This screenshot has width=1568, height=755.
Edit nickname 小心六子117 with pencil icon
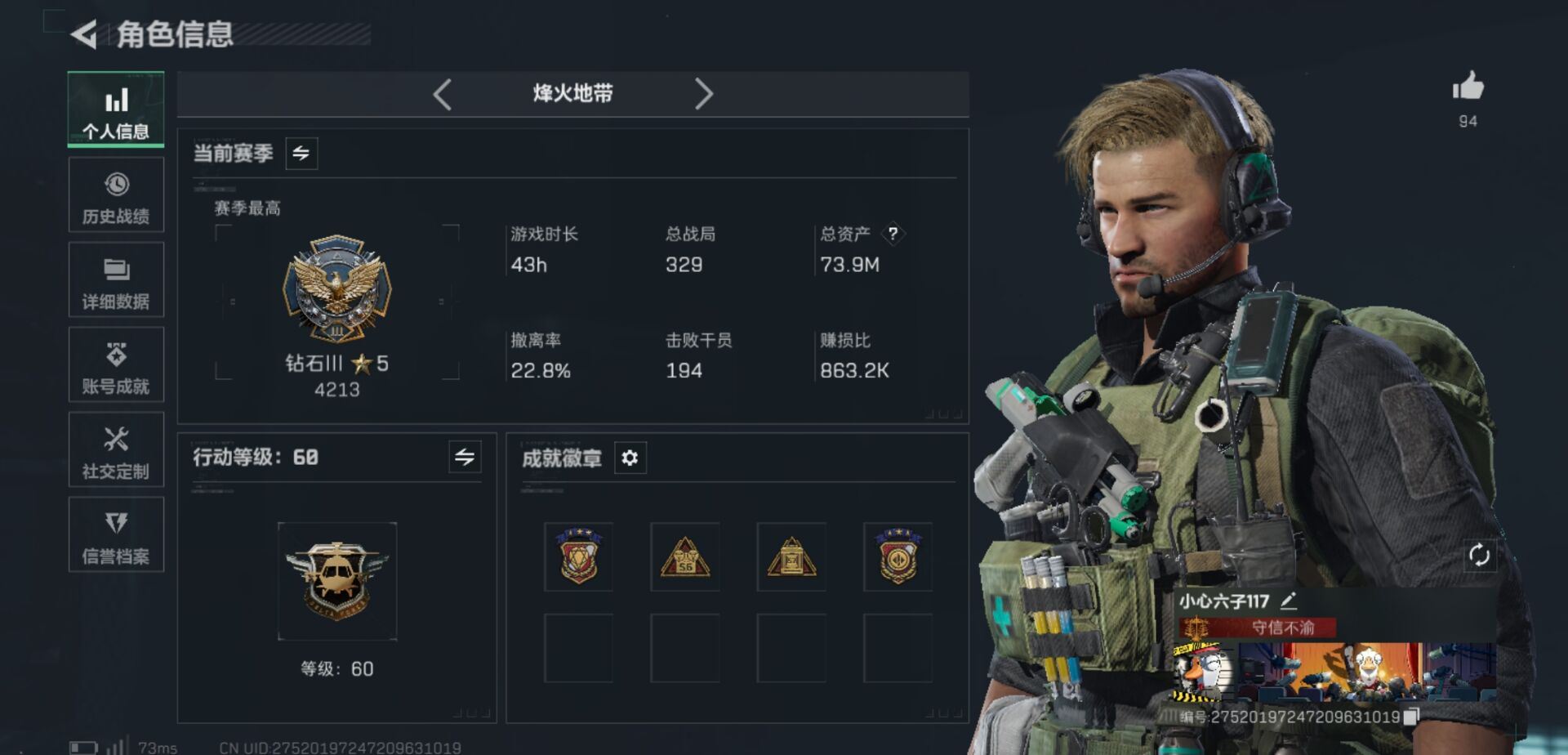tap(1288, 601)
